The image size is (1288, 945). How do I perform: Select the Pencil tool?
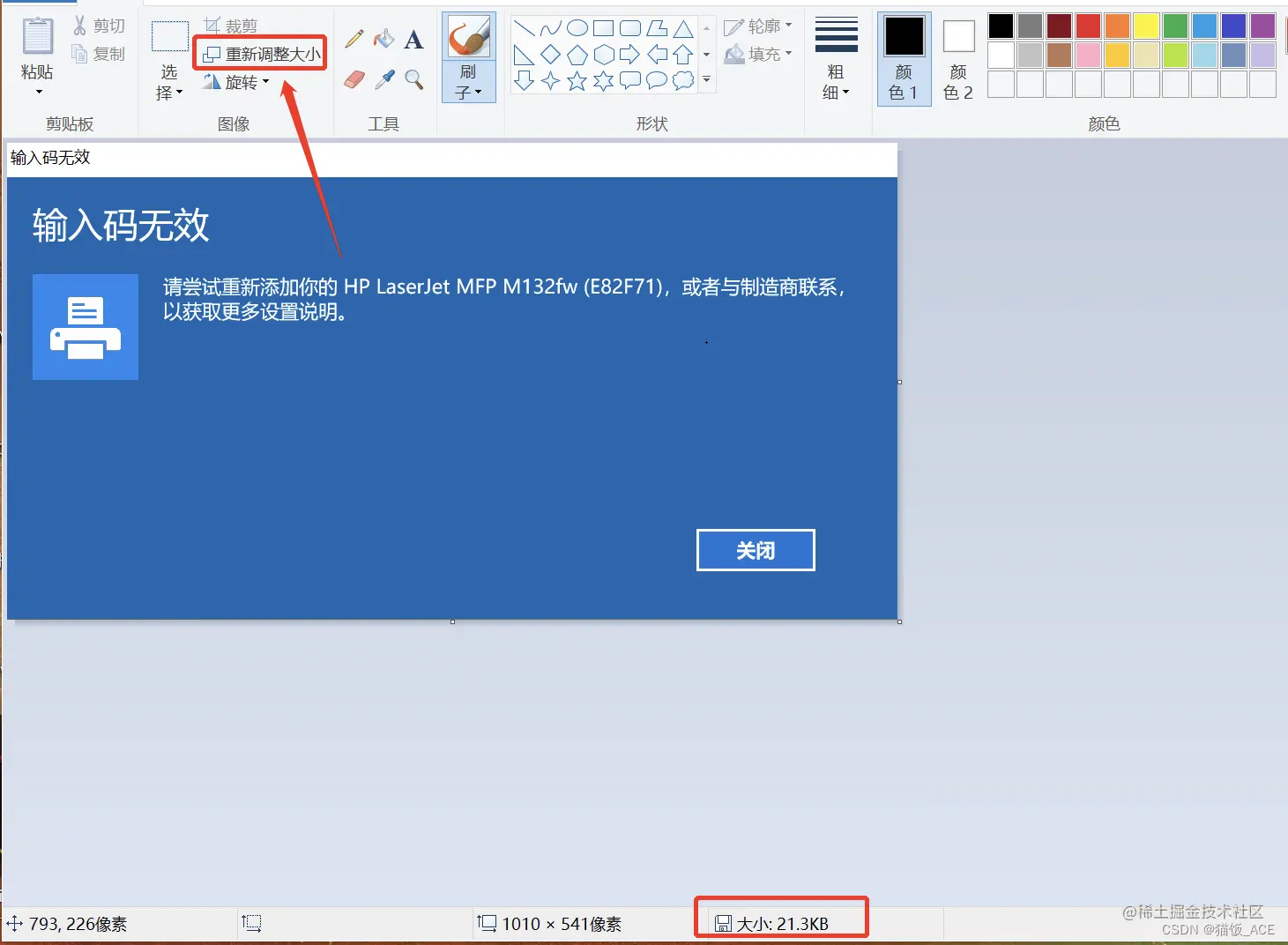[x=354, y=39]
